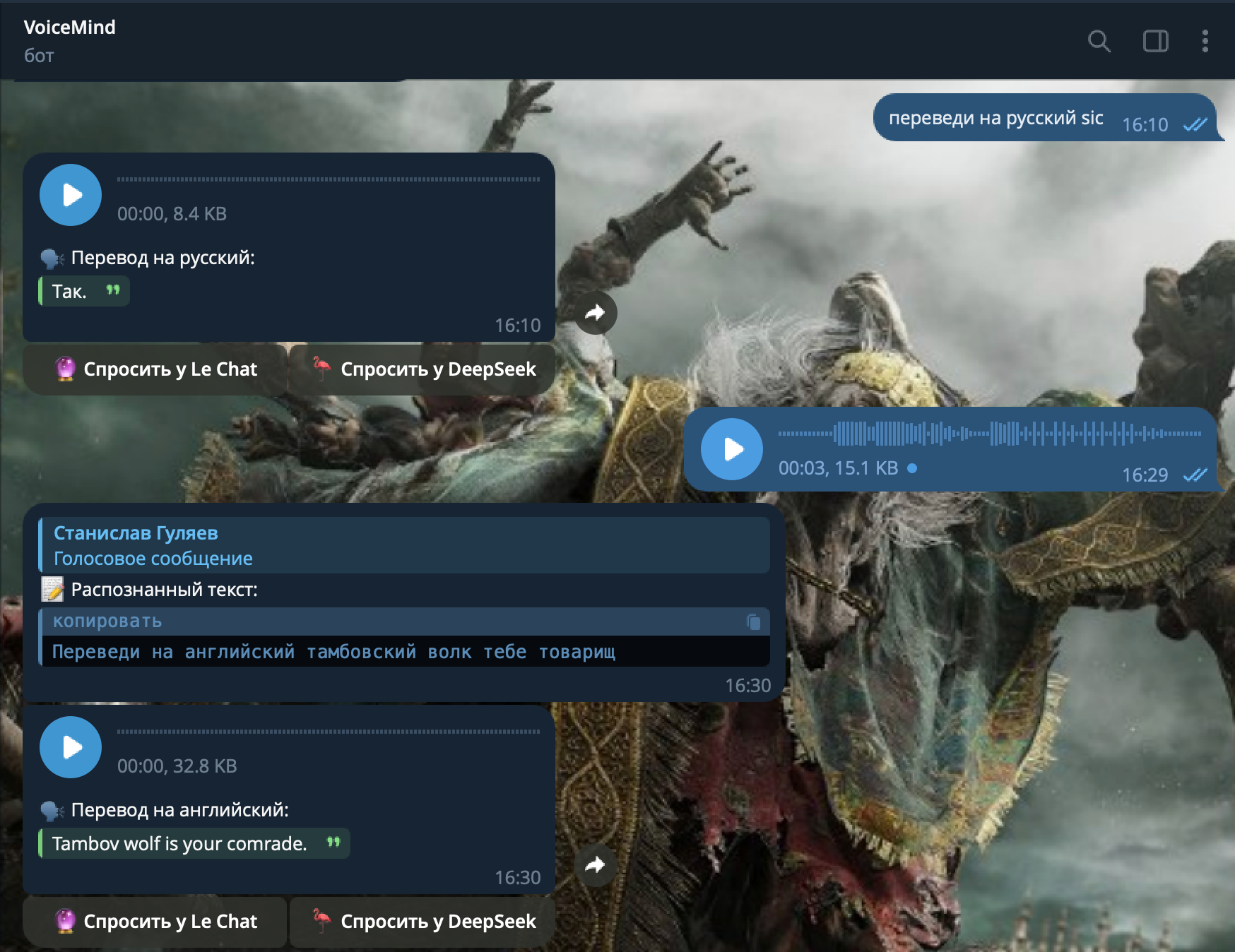
Task: Copy recognized text with the copy icon
Action: point(754,621)
